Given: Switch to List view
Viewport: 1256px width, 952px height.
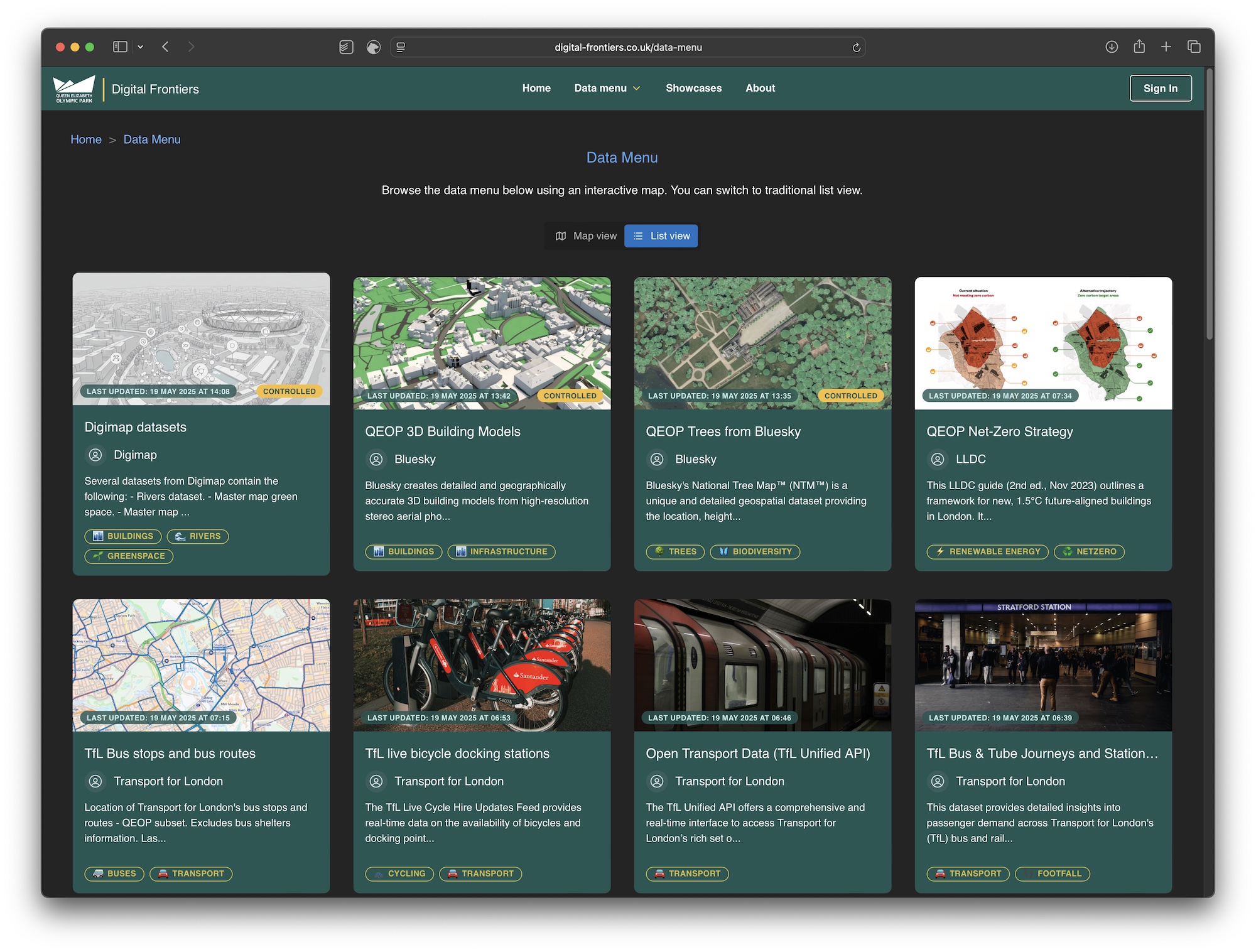Looking at the screenshot, I should pos(661,236).
